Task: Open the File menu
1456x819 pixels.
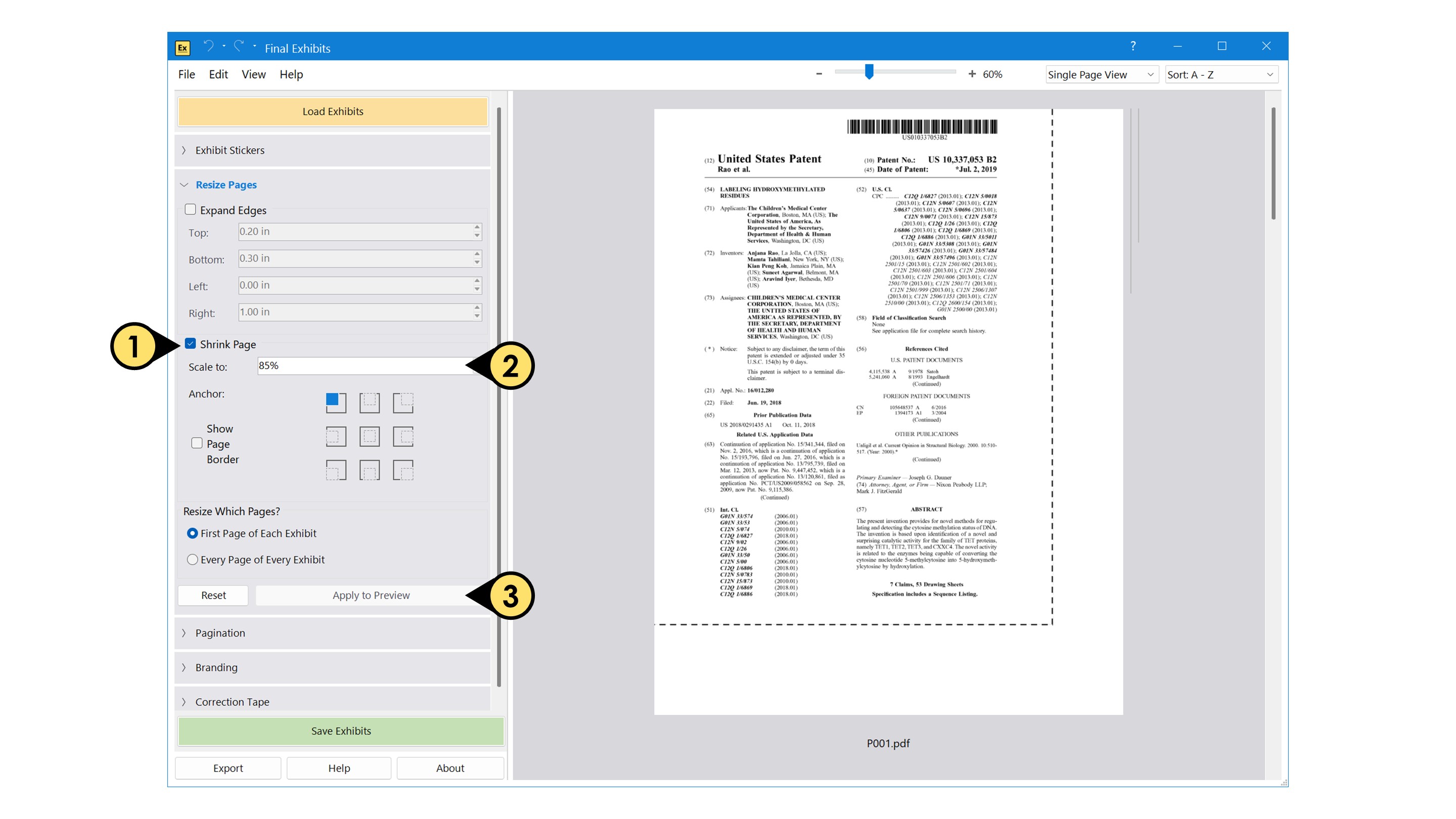Action: [x=187, y=75]
